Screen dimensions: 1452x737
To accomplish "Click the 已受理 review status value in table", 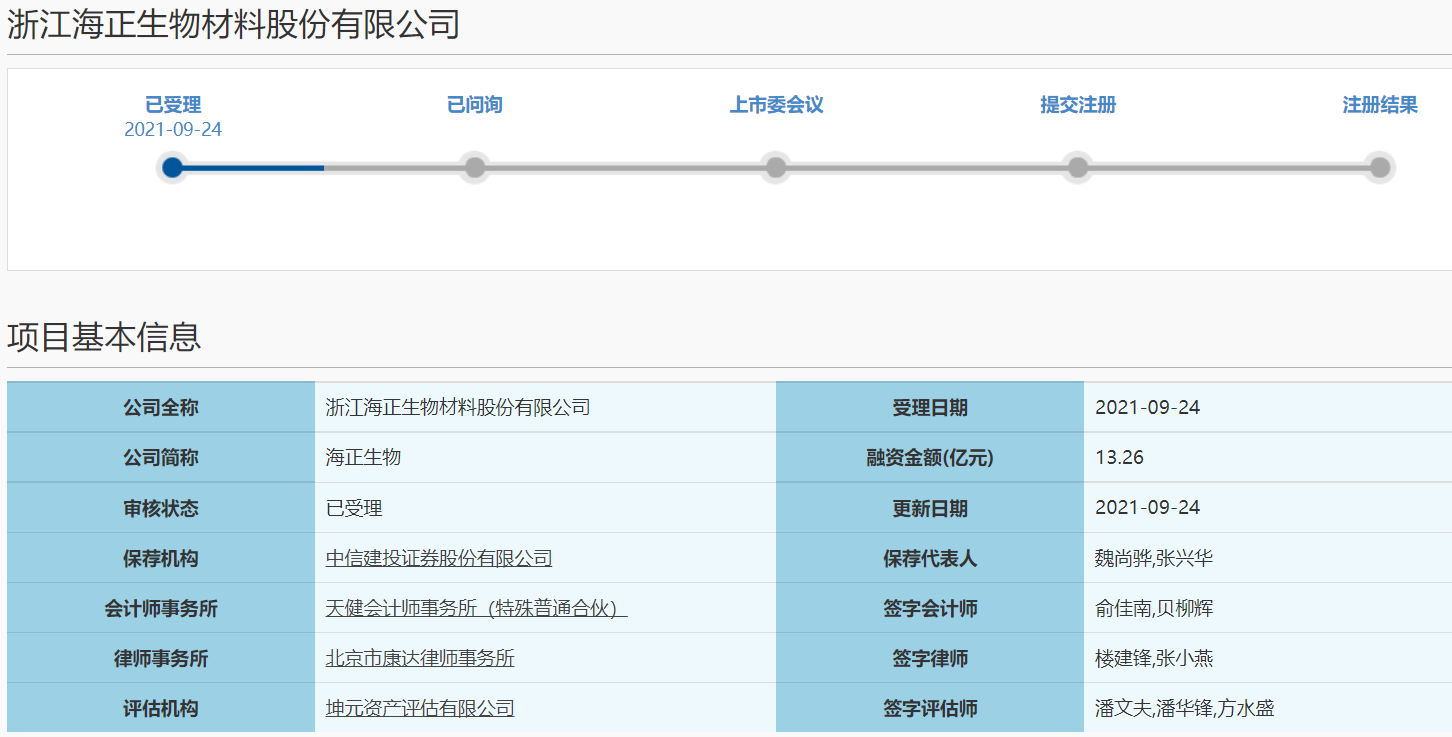I will 354,508.
